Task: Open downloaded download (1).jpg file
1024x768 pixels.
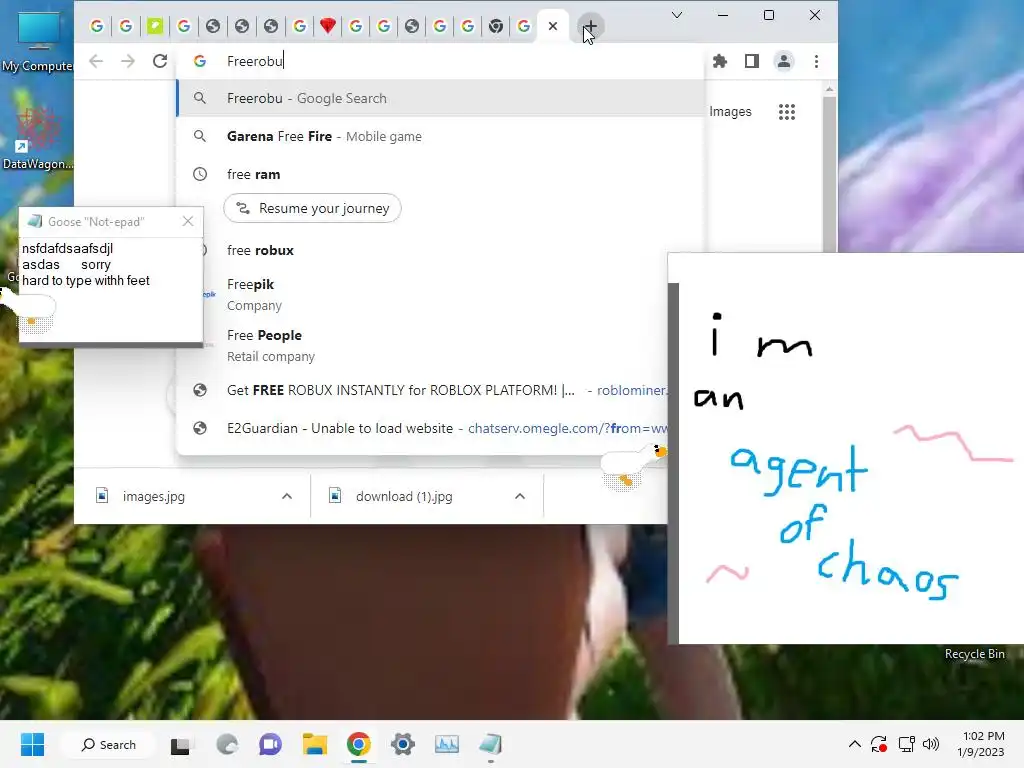Action: click(x=404, y=496)
